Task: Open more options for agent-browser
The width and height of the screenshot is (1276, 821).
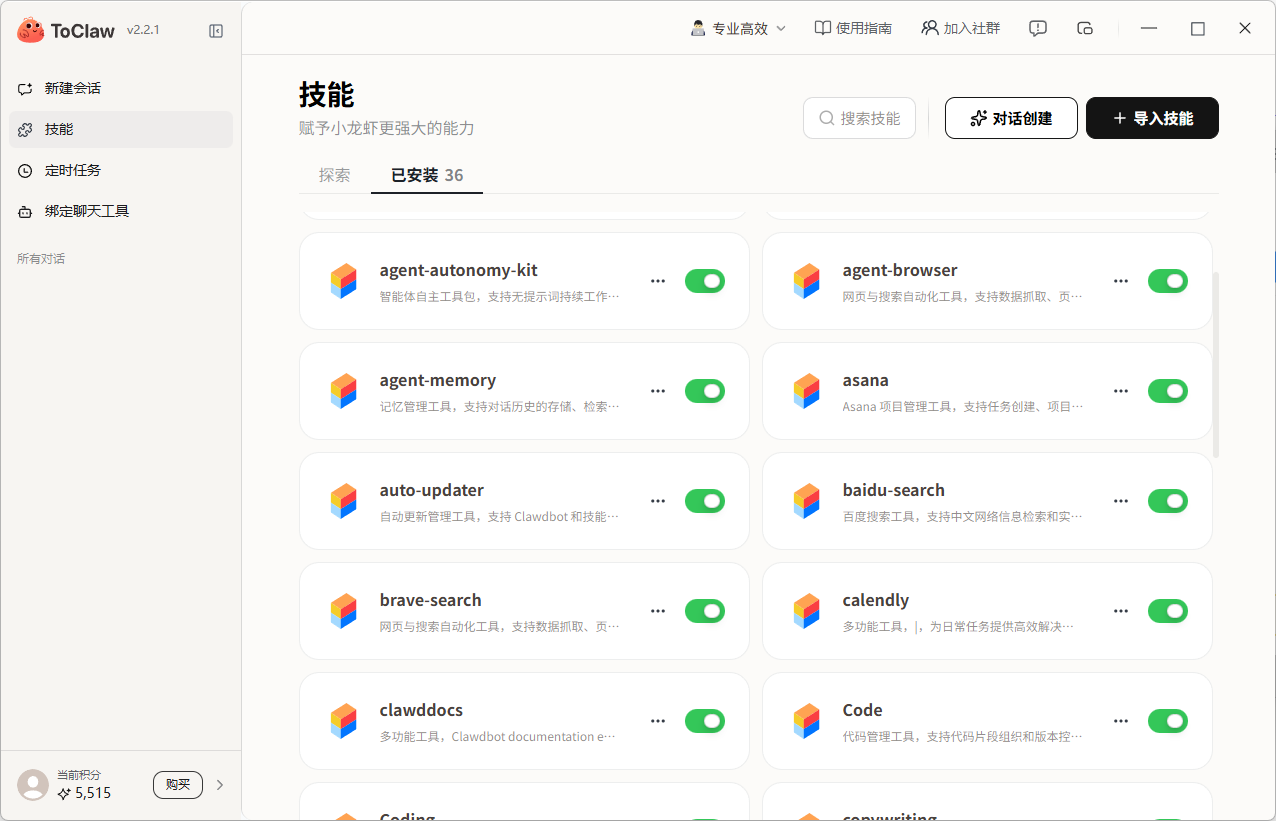Action: pos(1121,281)
